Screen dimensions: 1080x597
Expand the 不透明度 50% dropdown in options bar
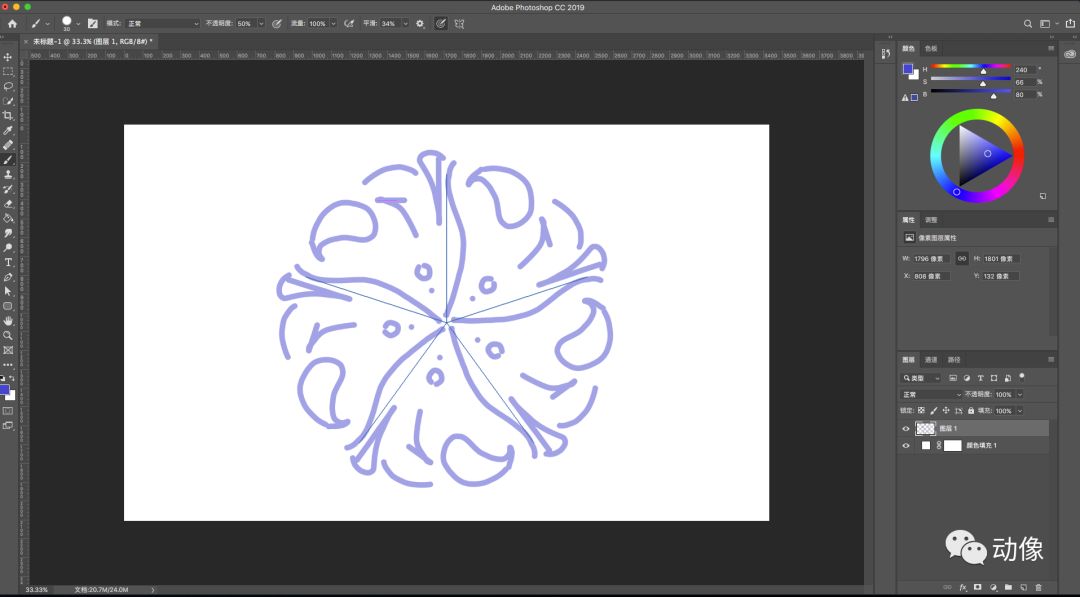pos(262,23)
